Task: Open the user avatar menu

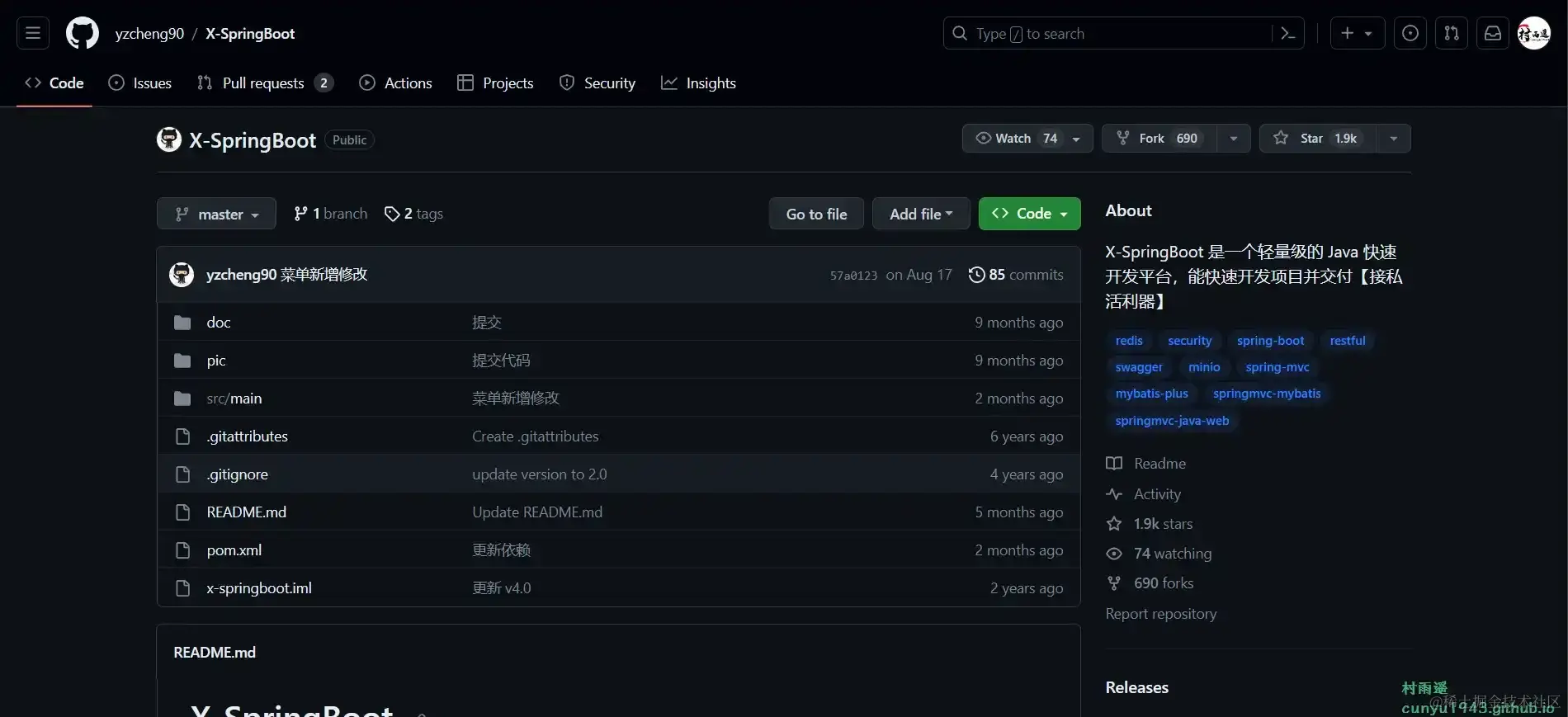Action: [x=1534, y=33]
